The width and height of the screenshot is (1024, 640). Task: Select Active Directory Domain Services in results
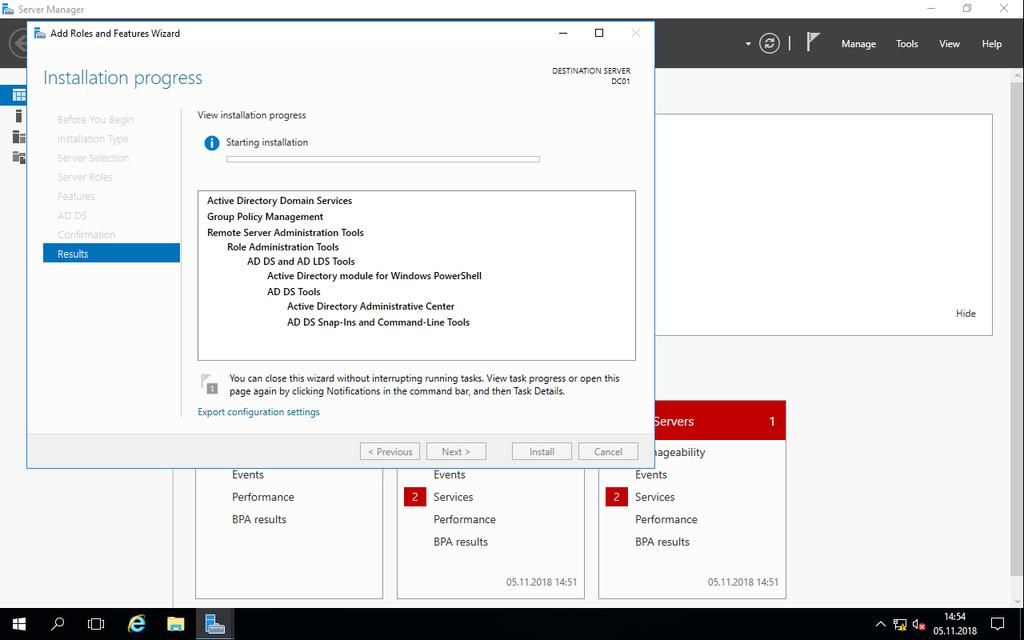(x=280, y=200)
